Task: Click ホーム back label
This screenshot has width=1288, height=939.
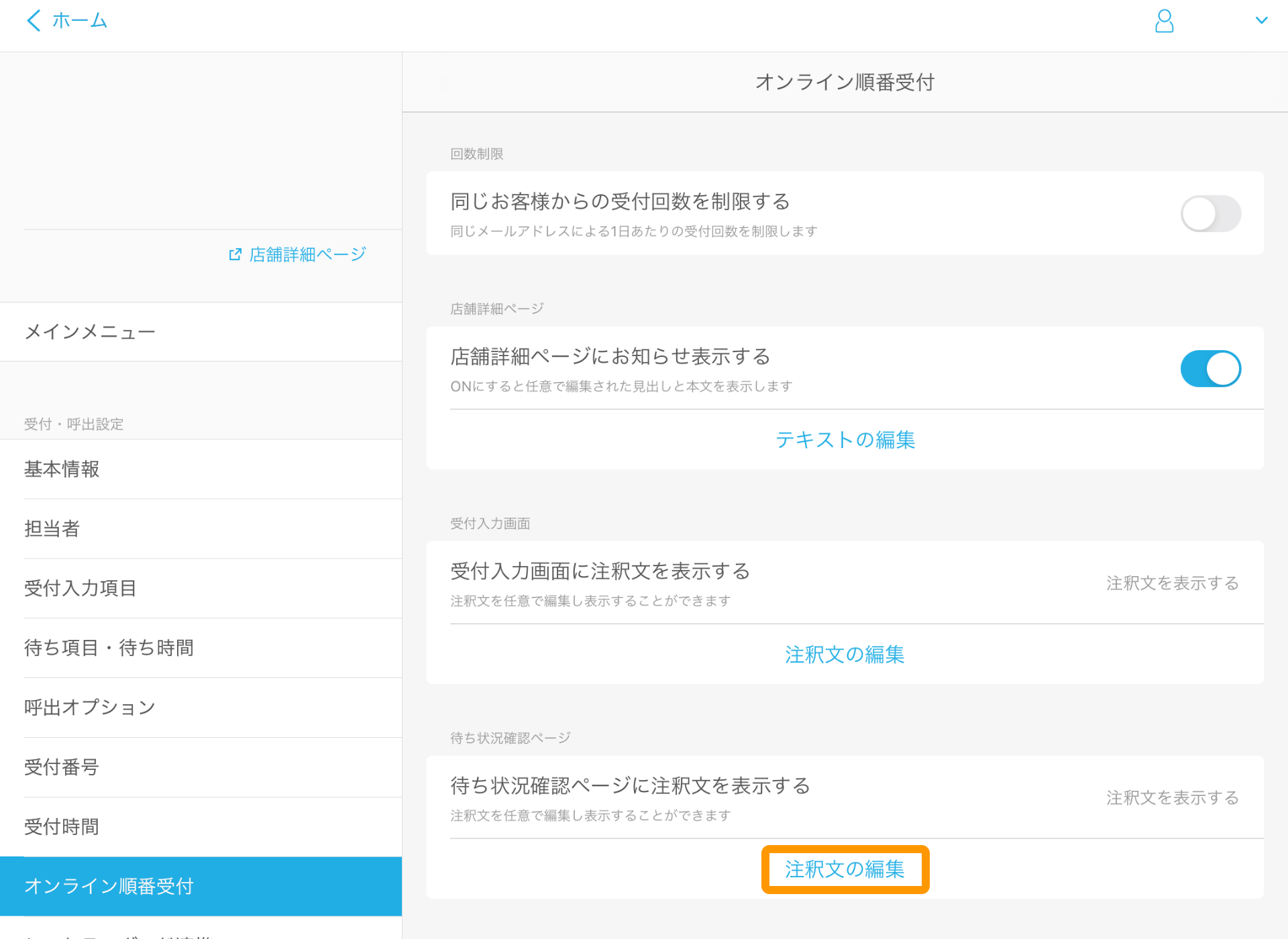Action: [x=80, y=21]
